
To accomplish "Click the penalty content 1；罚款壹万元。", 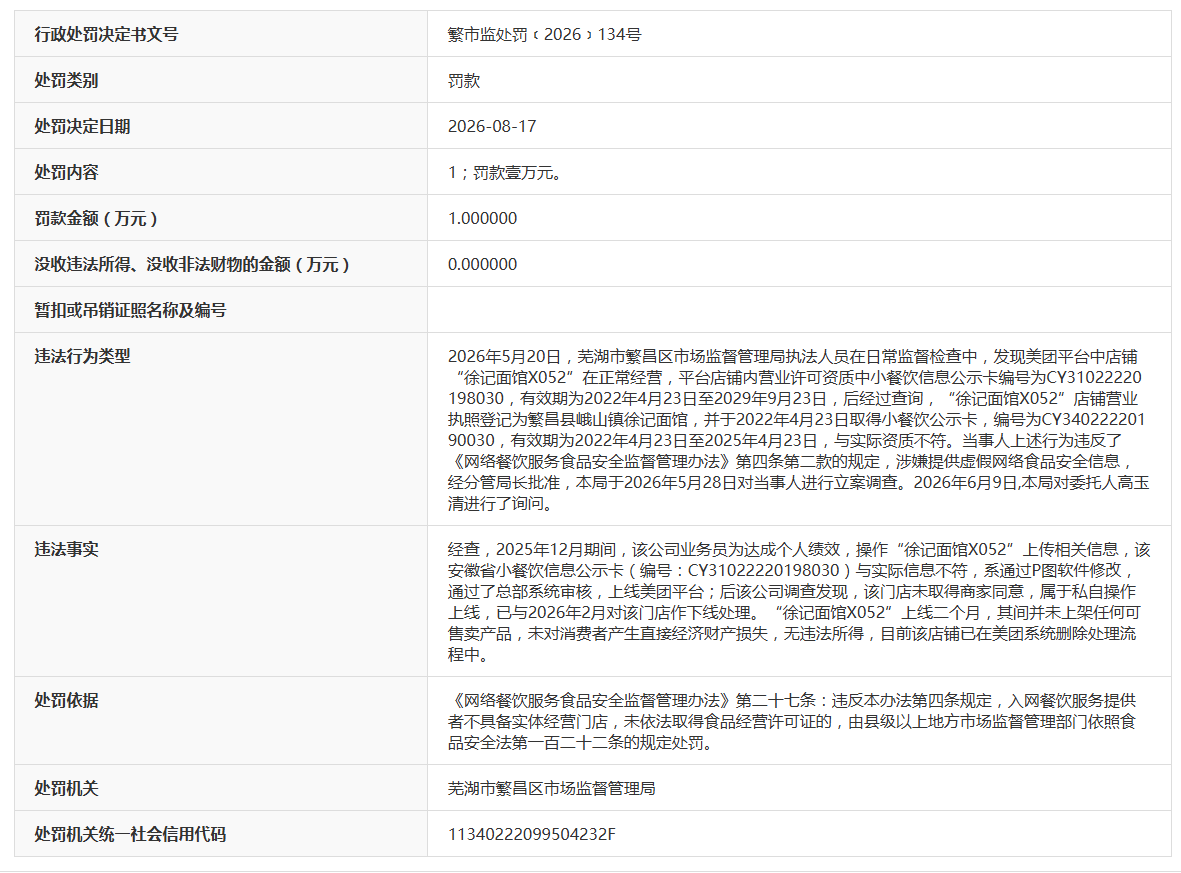I will tap(505, 172).
